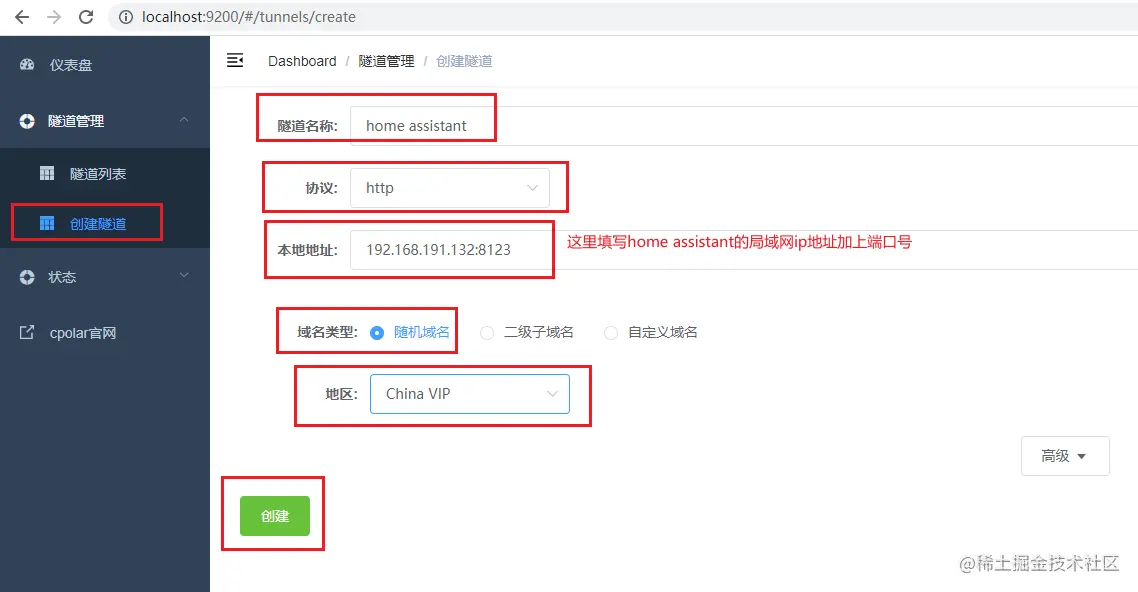This screenshot has width=1138, height=592.
Task: Click 隧道管理 in the breadcrumb
Action: pos(386,61)
